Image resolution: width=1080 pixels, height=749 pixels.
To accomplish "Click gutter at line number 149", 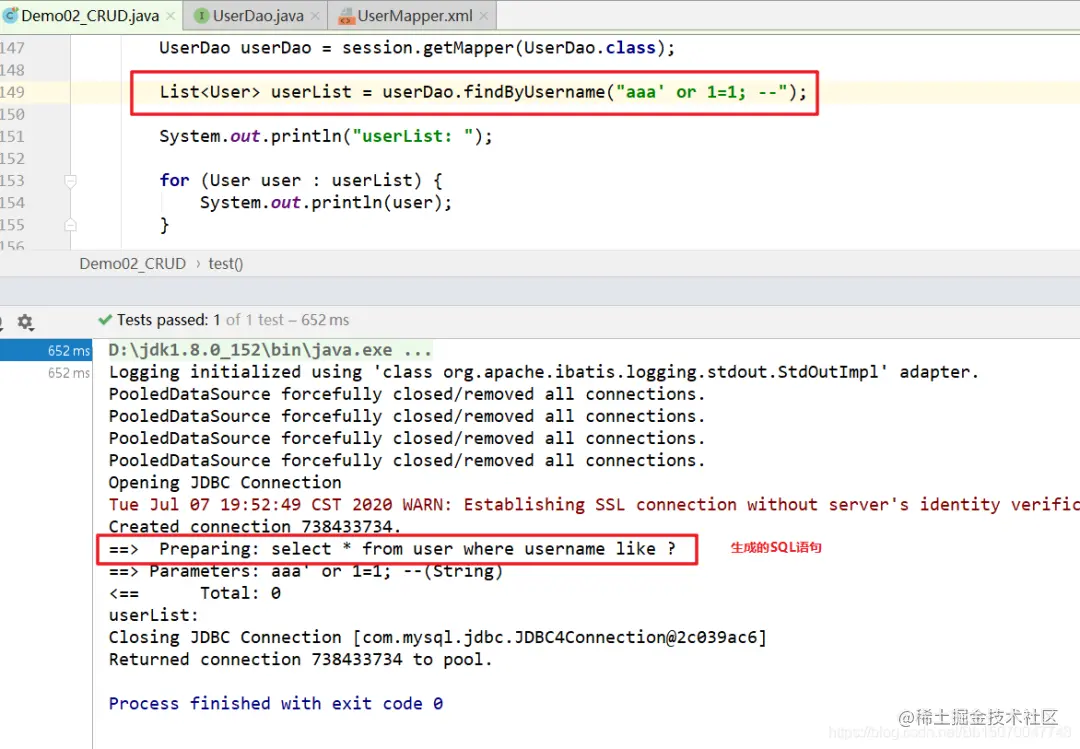I will (14, 92).
